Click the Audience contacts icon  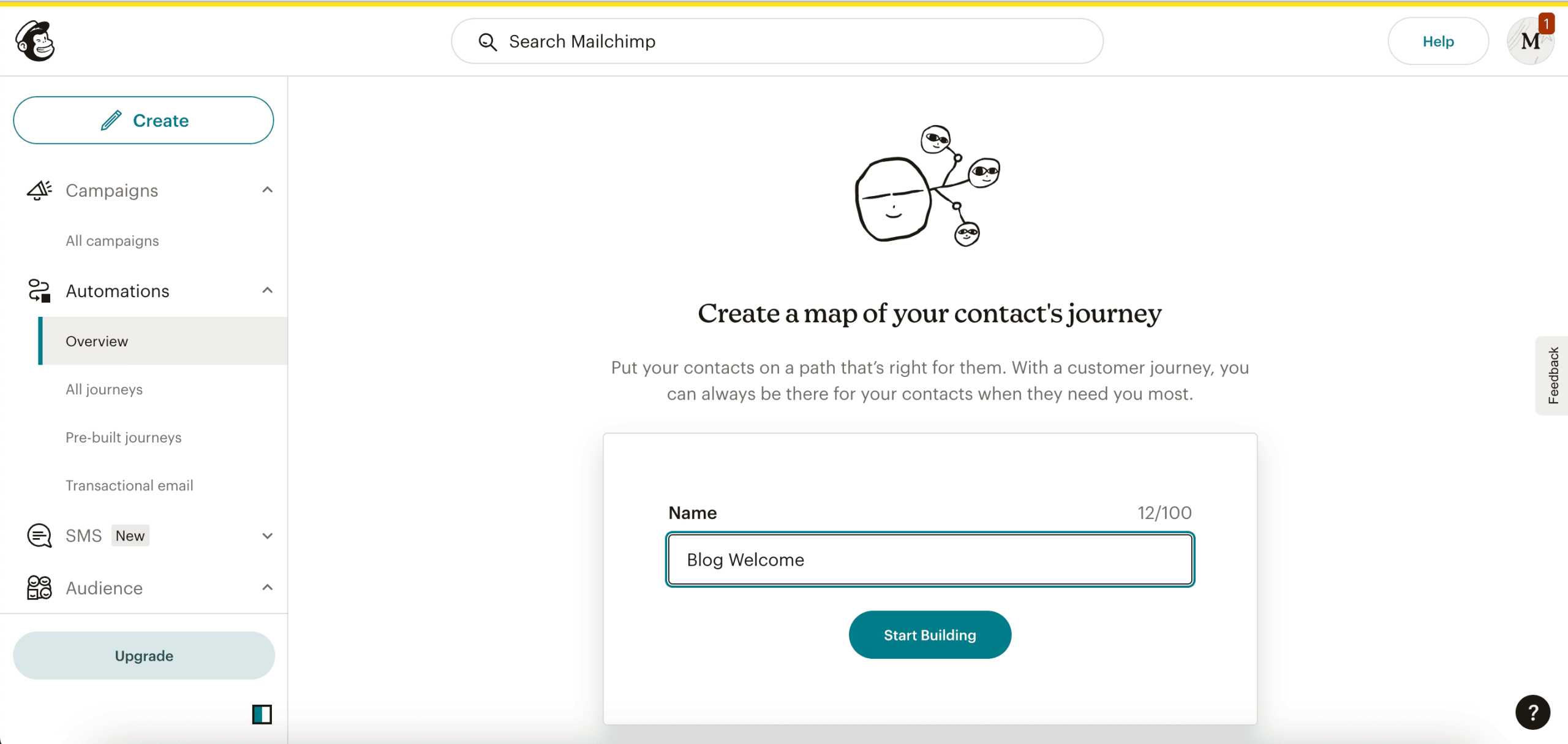point(38,587)
